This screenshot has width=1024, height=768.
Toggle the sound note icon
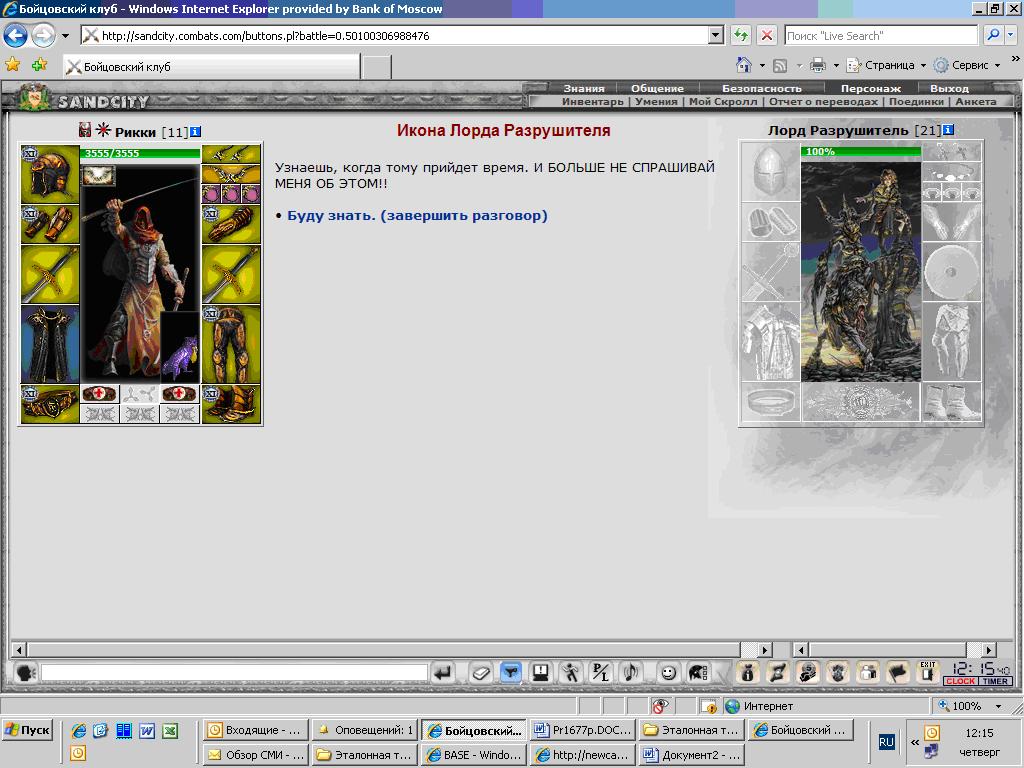click(631, 672)
